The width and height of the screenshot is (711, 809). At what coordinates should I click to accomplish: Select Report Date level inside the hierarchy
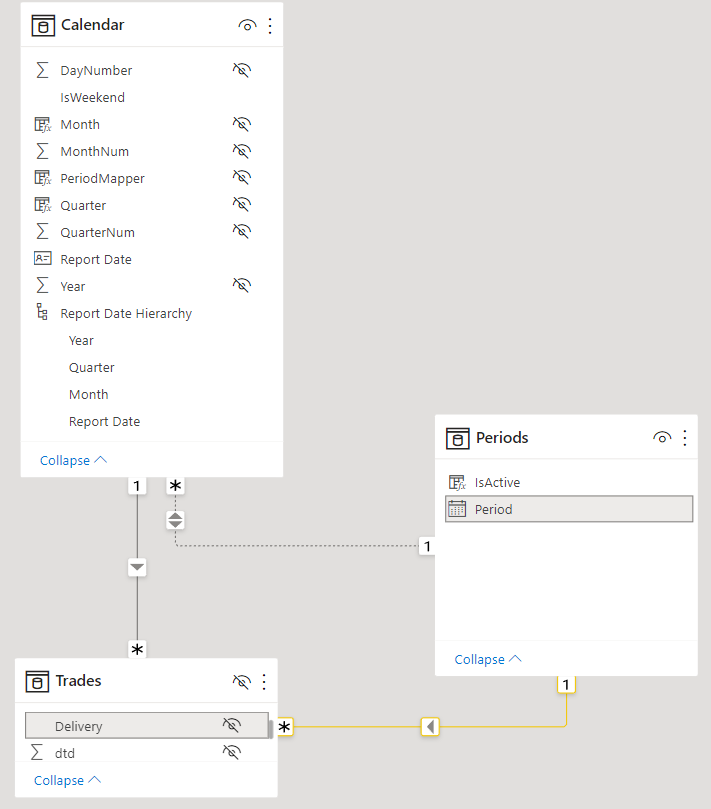pos(105,422)
